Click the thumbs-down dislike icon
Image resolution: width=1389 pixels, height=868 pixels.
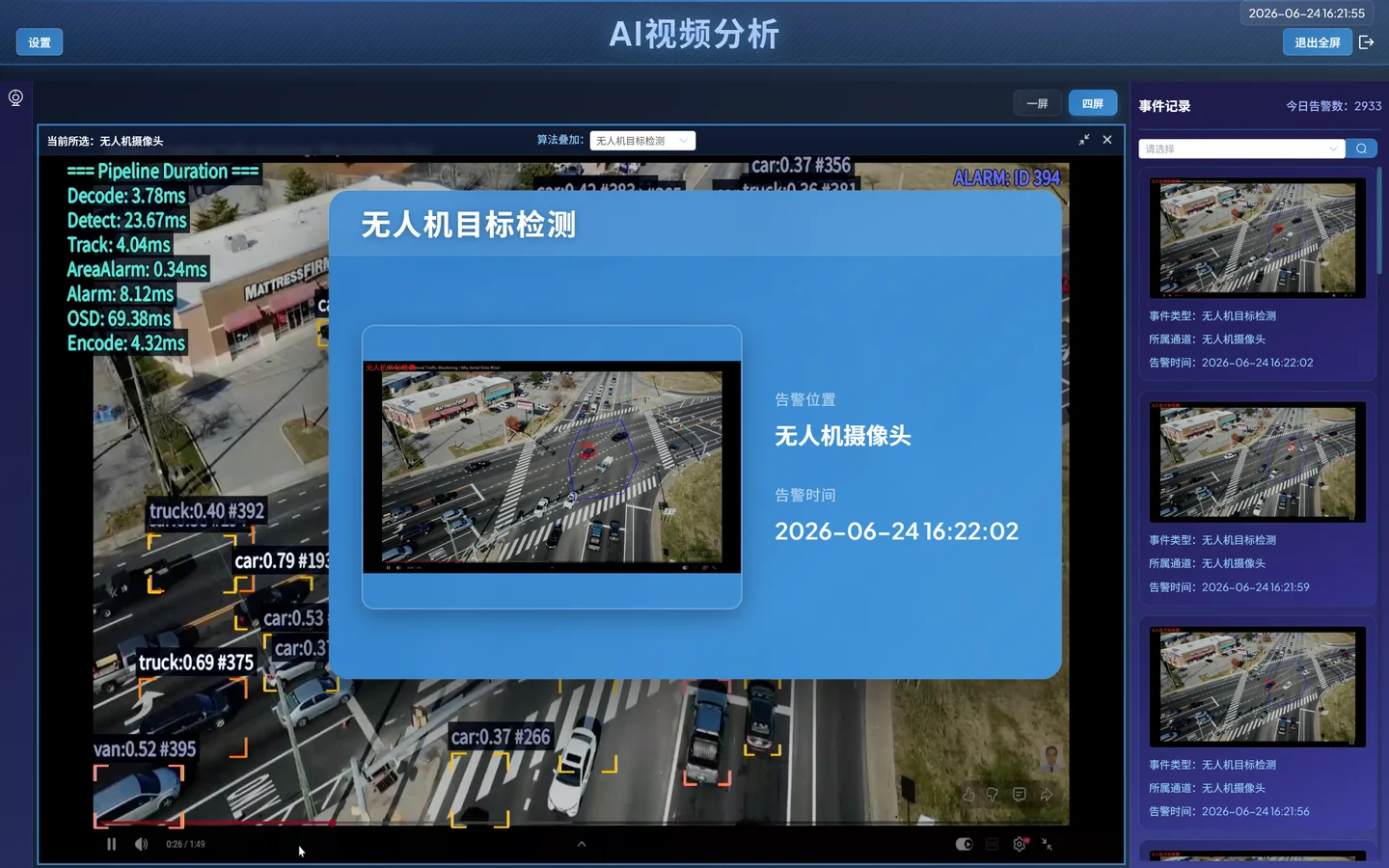(x=993, y=795)
